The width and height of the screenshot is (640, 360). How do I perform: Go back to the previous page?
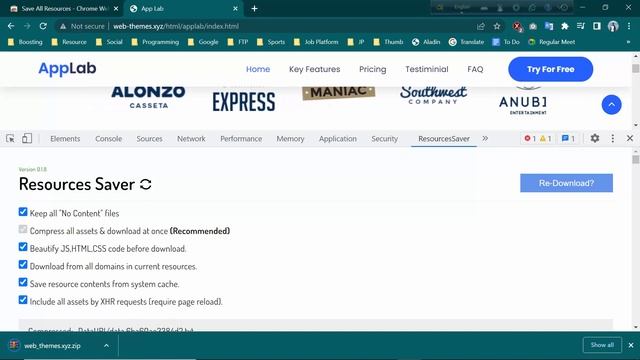(11, 26)
